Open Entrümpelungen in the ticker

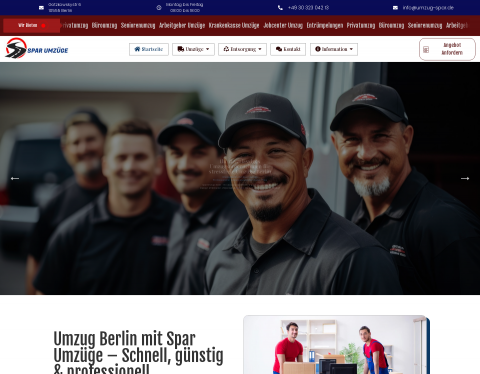coord(325,25)
